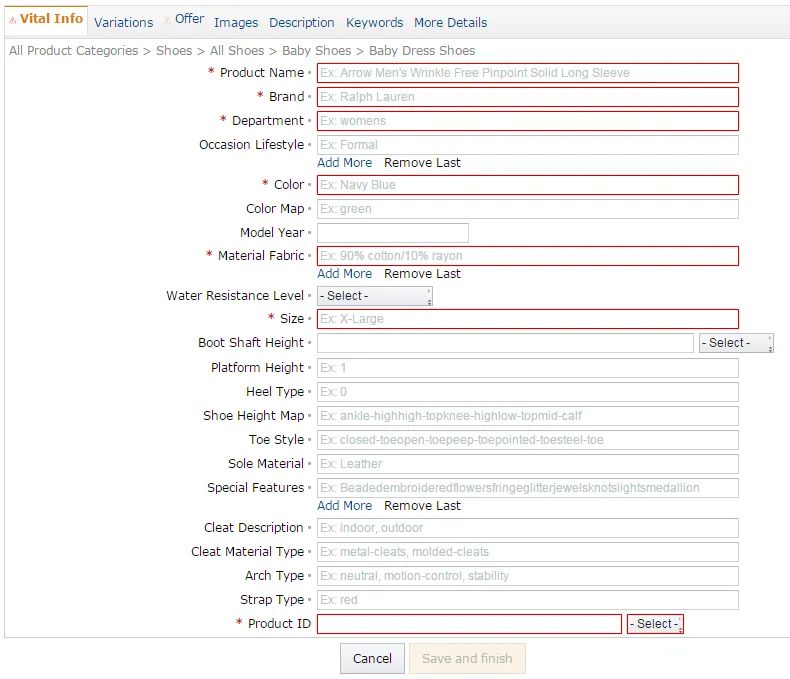This screenshot has width=790, height=679.
Task: Open the Images tab
Action: click(x=235, y=22)
